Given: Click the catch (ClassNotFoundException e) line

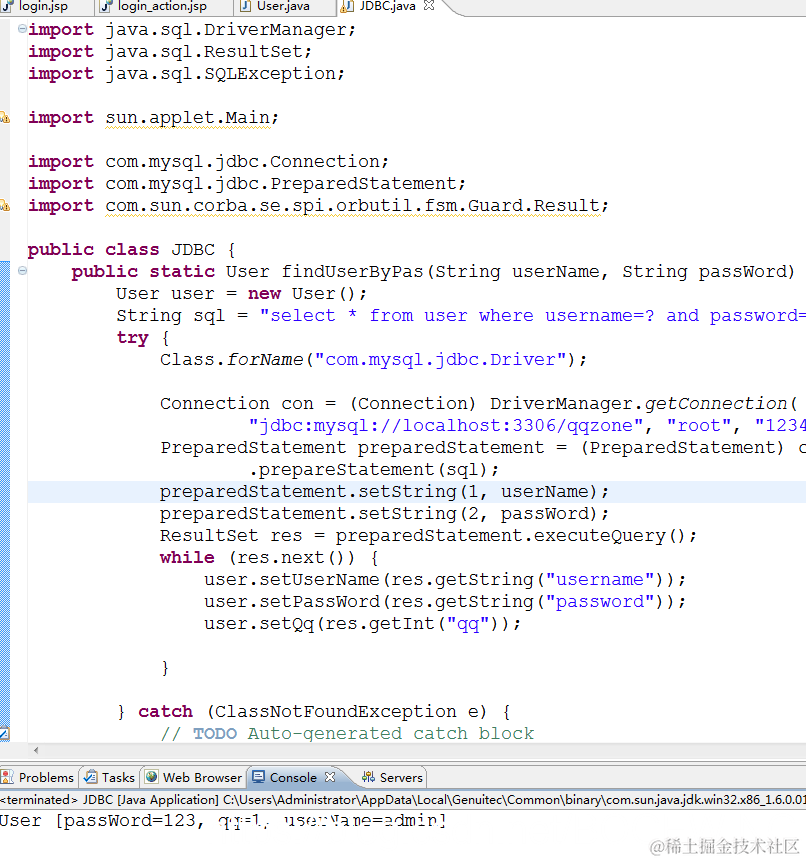Looking at the screenshot, I should click(314, 711).
